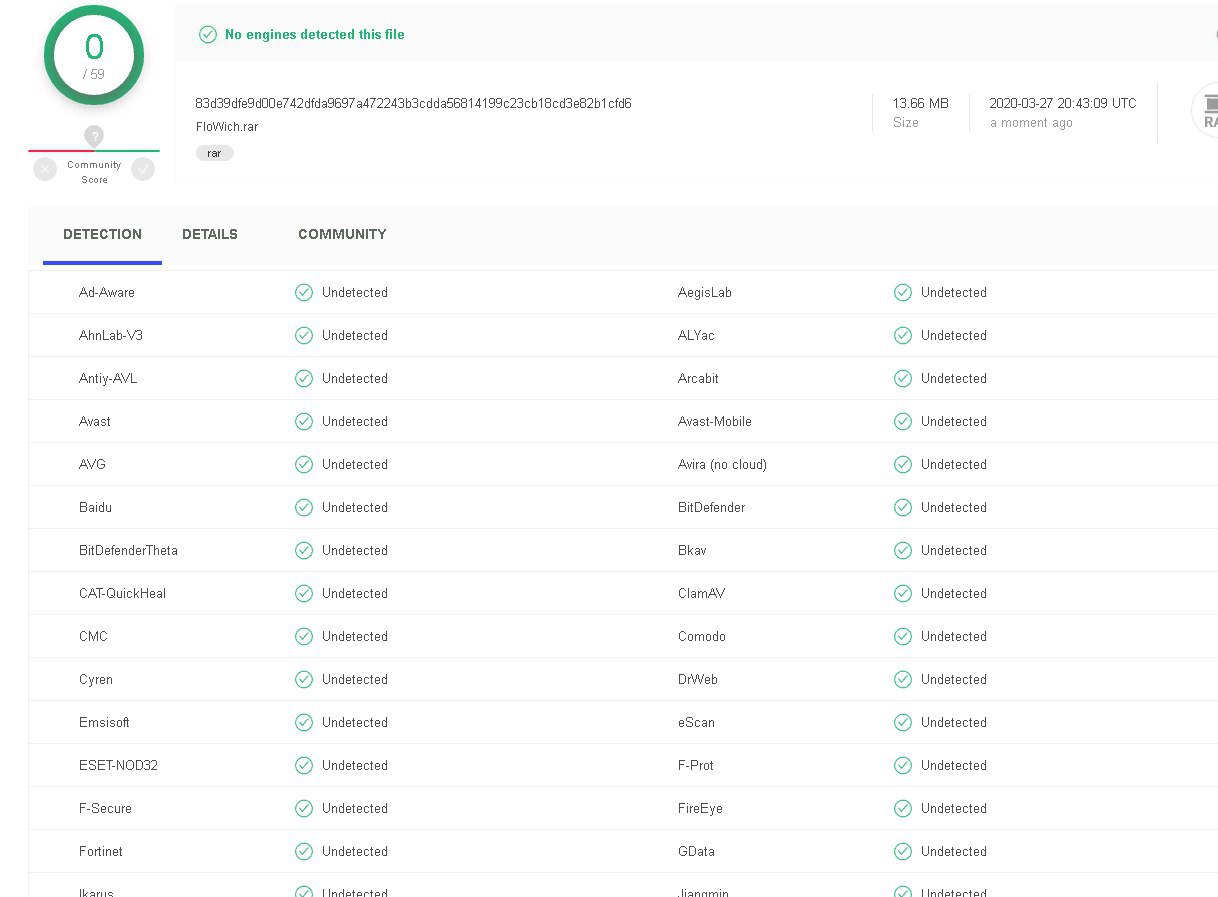
Task: Click the Cyren undetected check icon
Action: click(304, 679)
